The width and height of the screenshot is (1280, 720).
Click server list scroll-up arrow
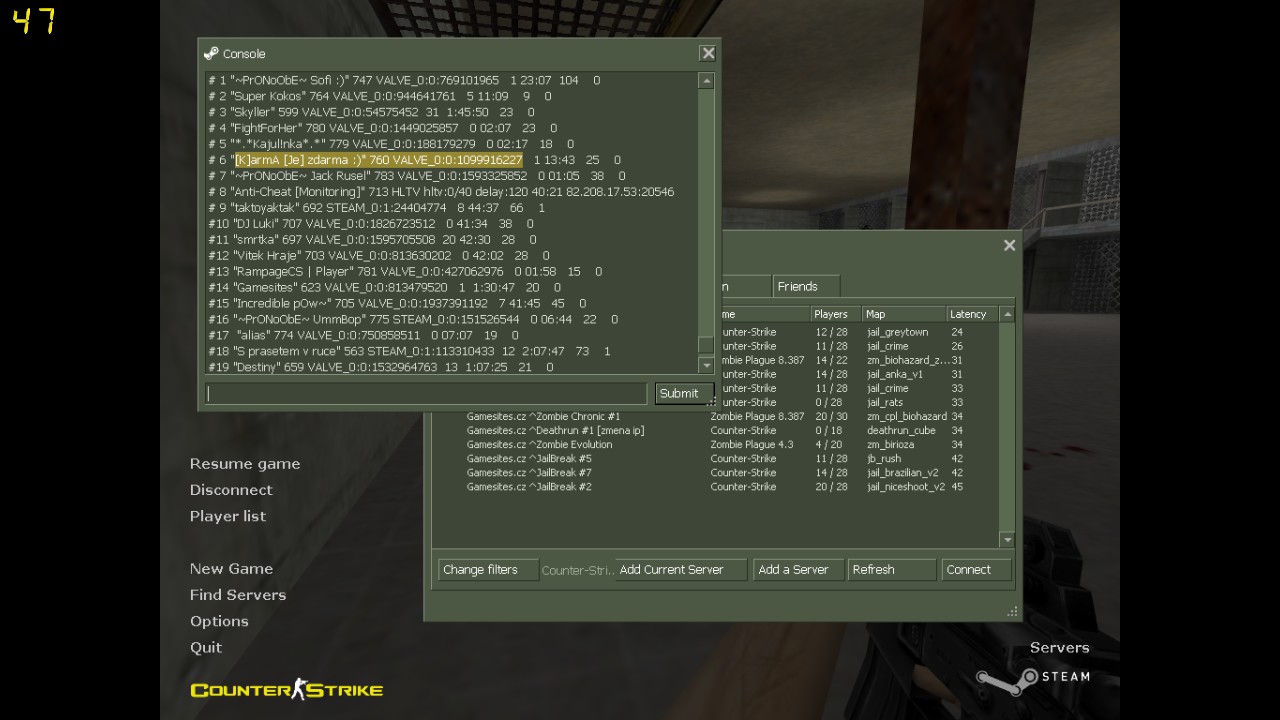[x=1007, y=314]
